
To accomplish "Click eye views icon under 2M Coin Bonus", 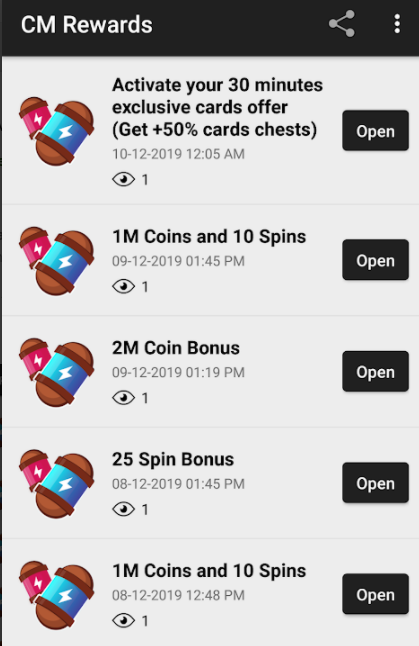I will pos(124,398).
